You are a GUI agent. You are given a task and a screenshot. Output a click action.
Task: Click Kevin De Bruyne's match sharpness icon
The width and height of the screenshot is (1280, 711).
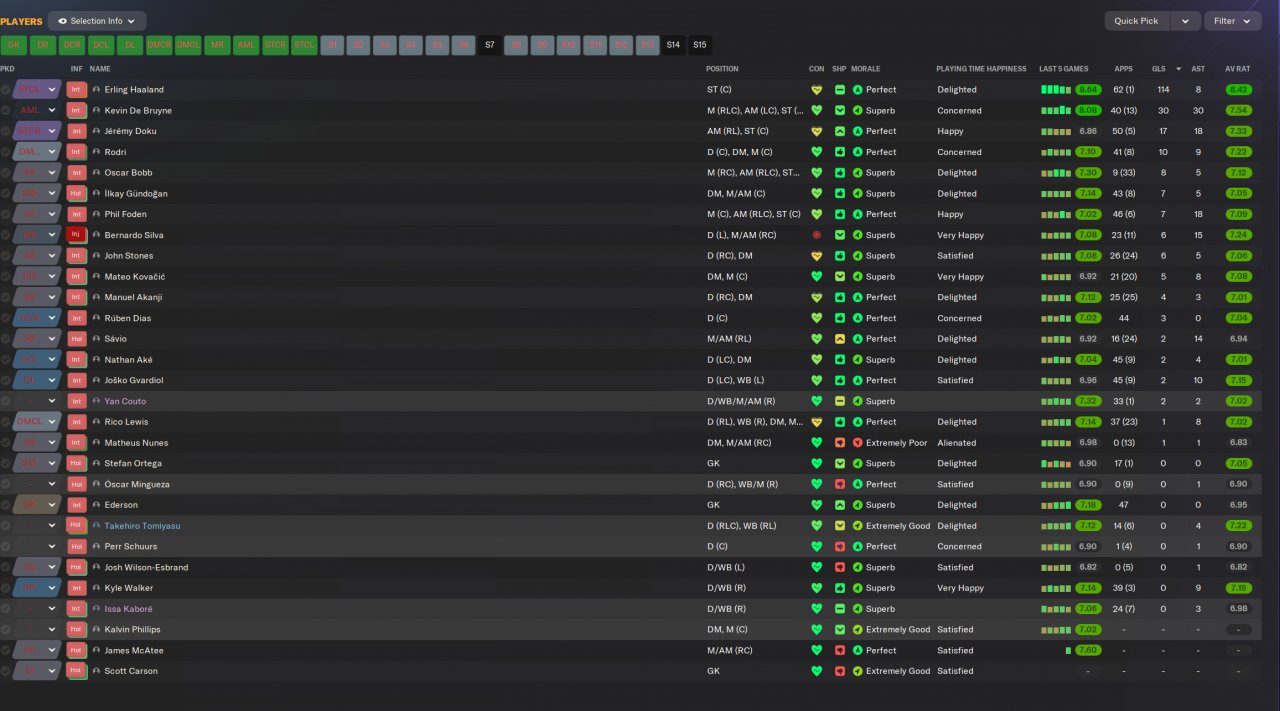point(840,110)
